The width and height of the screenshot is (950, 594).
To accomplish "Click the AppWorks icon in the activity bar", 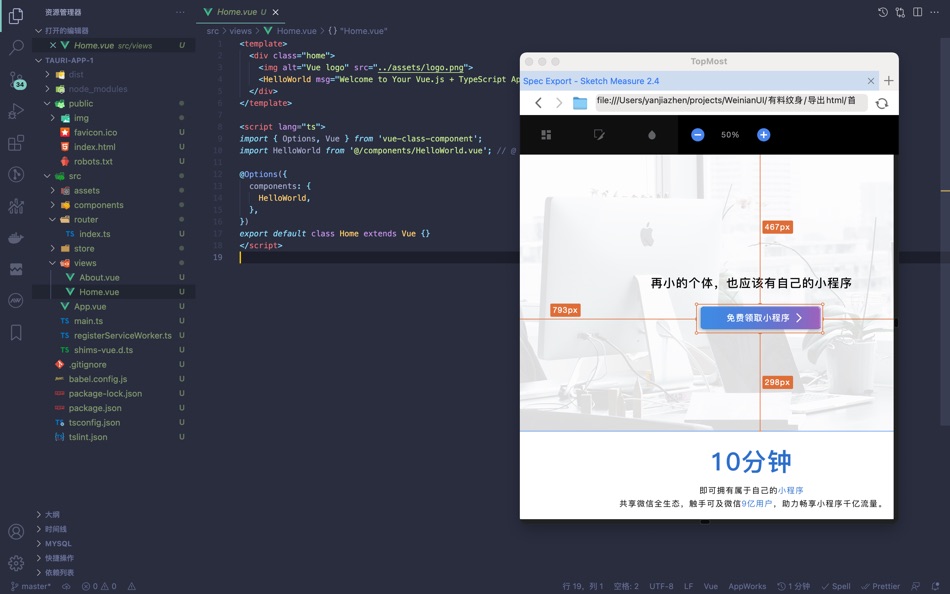I will pos(15,300).
